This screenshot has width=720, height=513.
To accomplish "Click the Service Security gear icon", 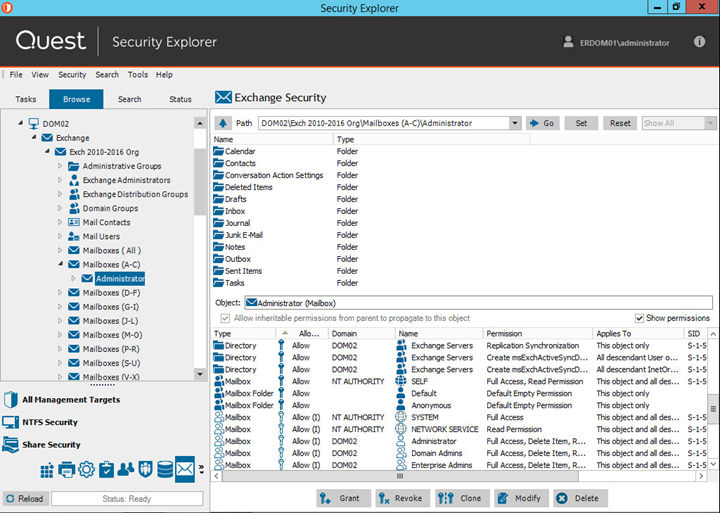I will 86,470.
